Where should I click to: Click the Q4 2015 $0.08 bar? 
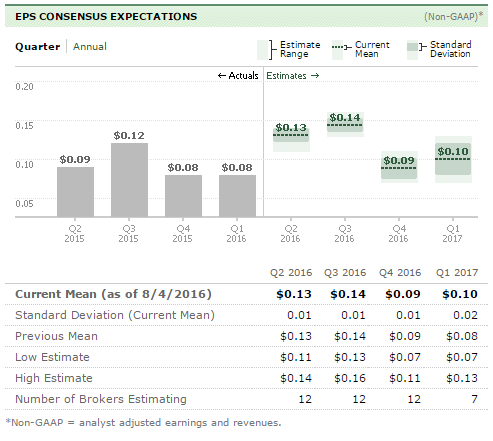pos(183,196)
